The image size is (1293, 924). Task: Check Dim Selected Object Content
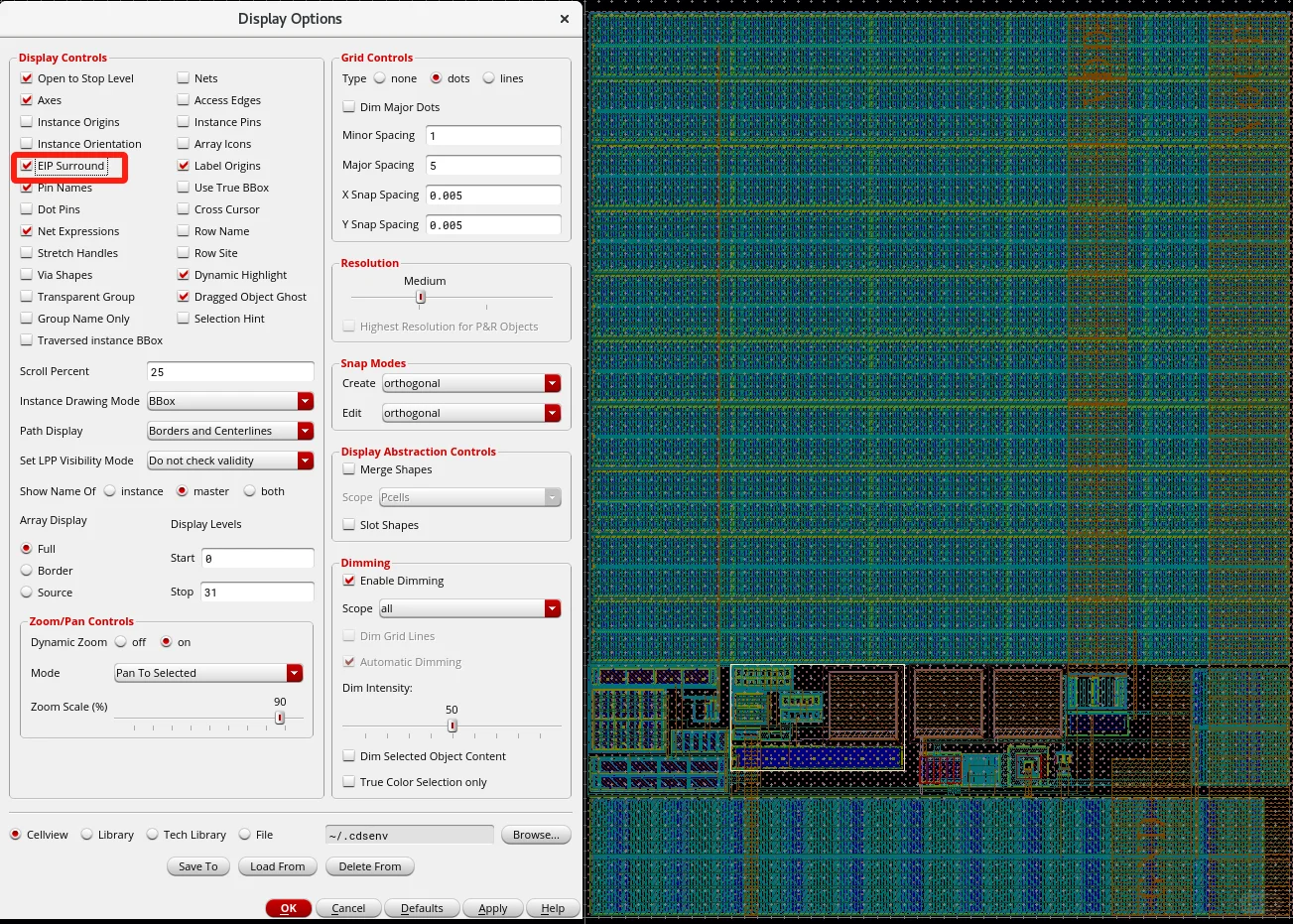[349, 756]
